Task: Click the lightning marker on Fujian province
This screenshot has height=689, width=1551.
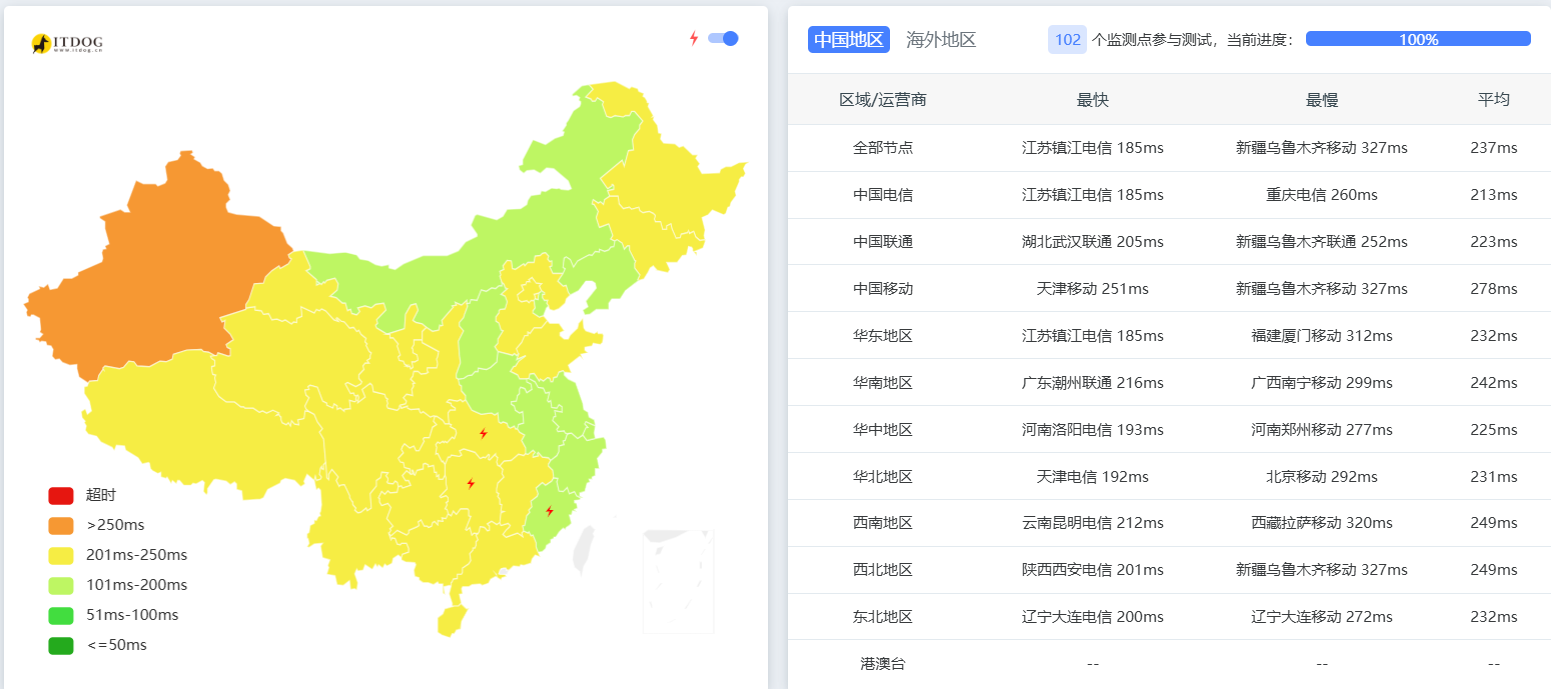Action: click(x=549, y=511)
